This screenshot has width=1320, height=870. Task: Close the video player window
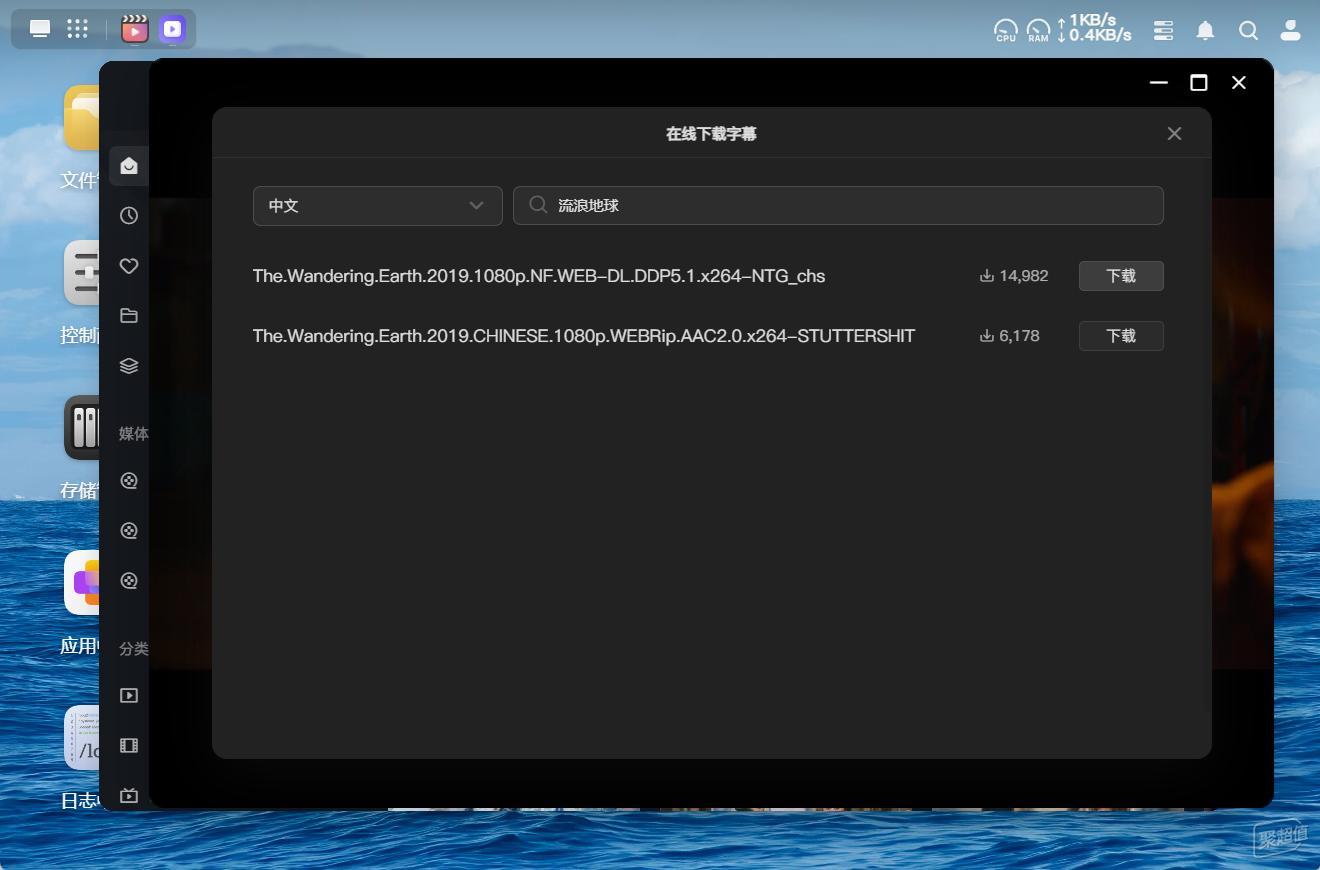(x=1239, y=83)
